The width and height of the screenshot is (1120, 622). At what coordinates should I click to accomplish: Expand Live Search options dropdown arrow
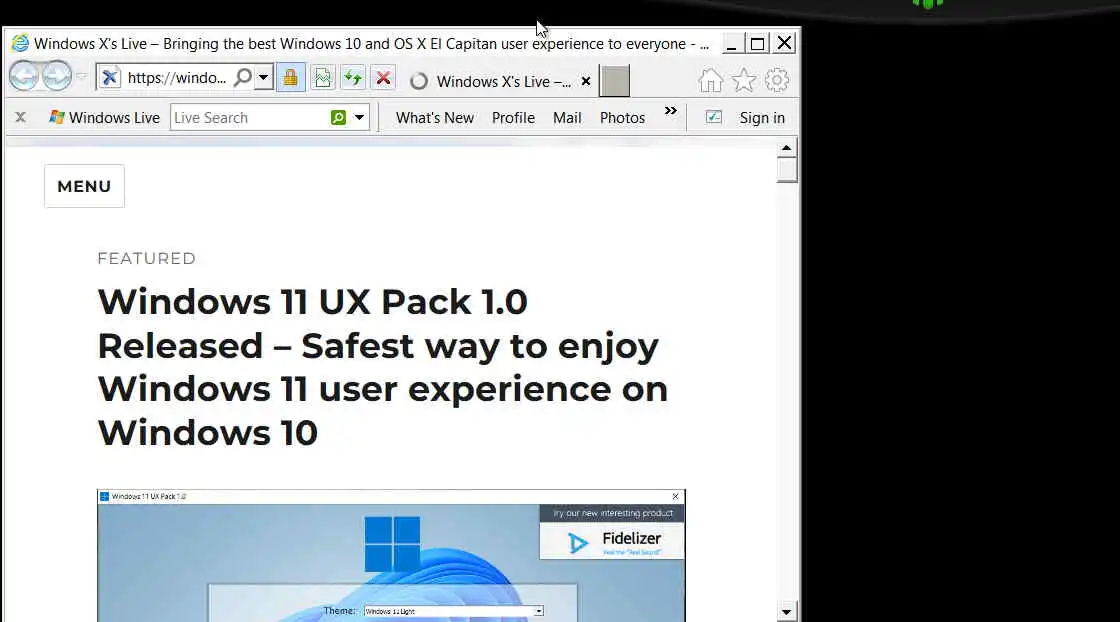pyautogui.click(x=359, y=117)
